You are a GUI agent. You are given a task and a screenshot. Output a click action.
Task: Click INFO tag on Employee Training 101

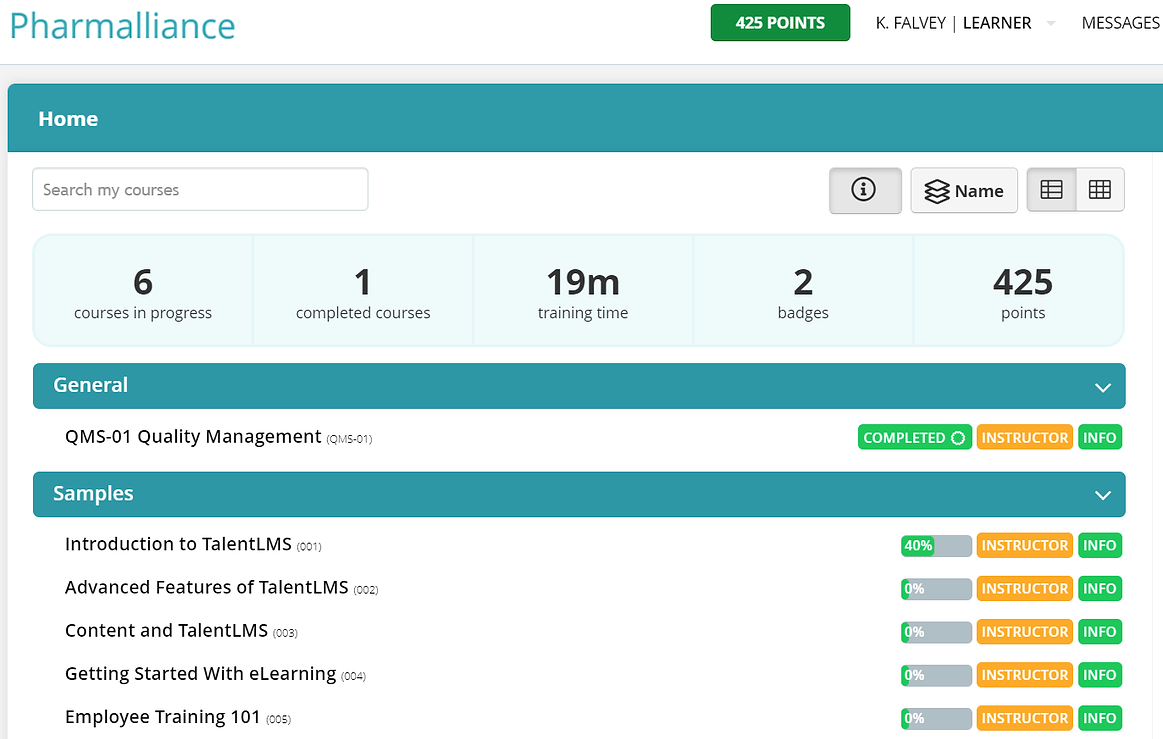(1099, 717)
